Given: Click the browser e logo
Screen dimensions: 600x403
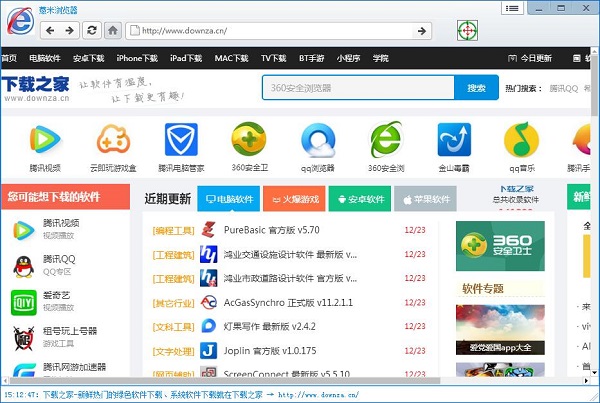Looking at the screenshot, I should pyautogui.click(x=20, y=21).
